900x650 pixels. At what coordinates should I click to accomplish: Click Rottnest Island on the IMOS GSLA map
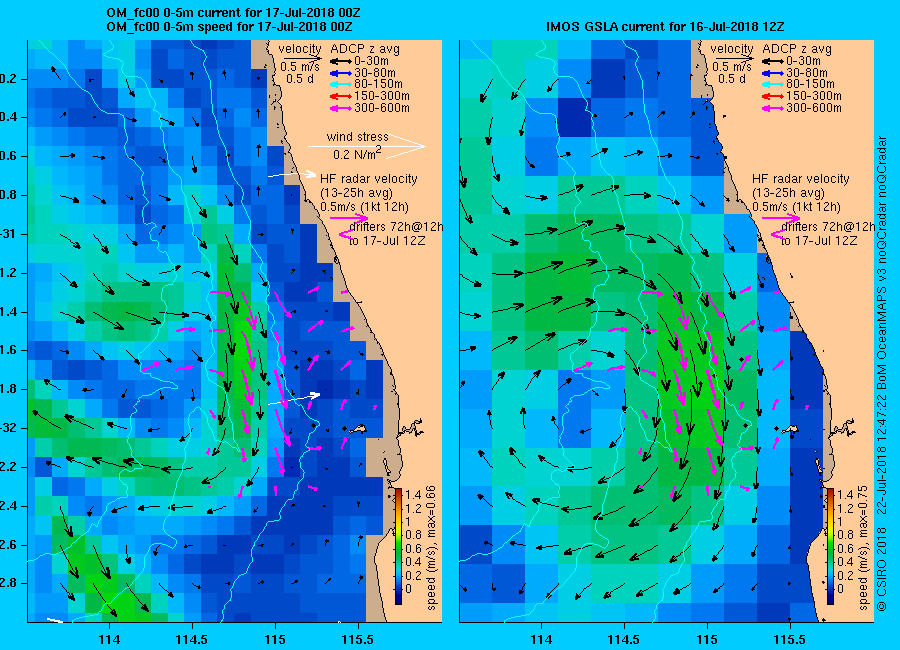790,429
